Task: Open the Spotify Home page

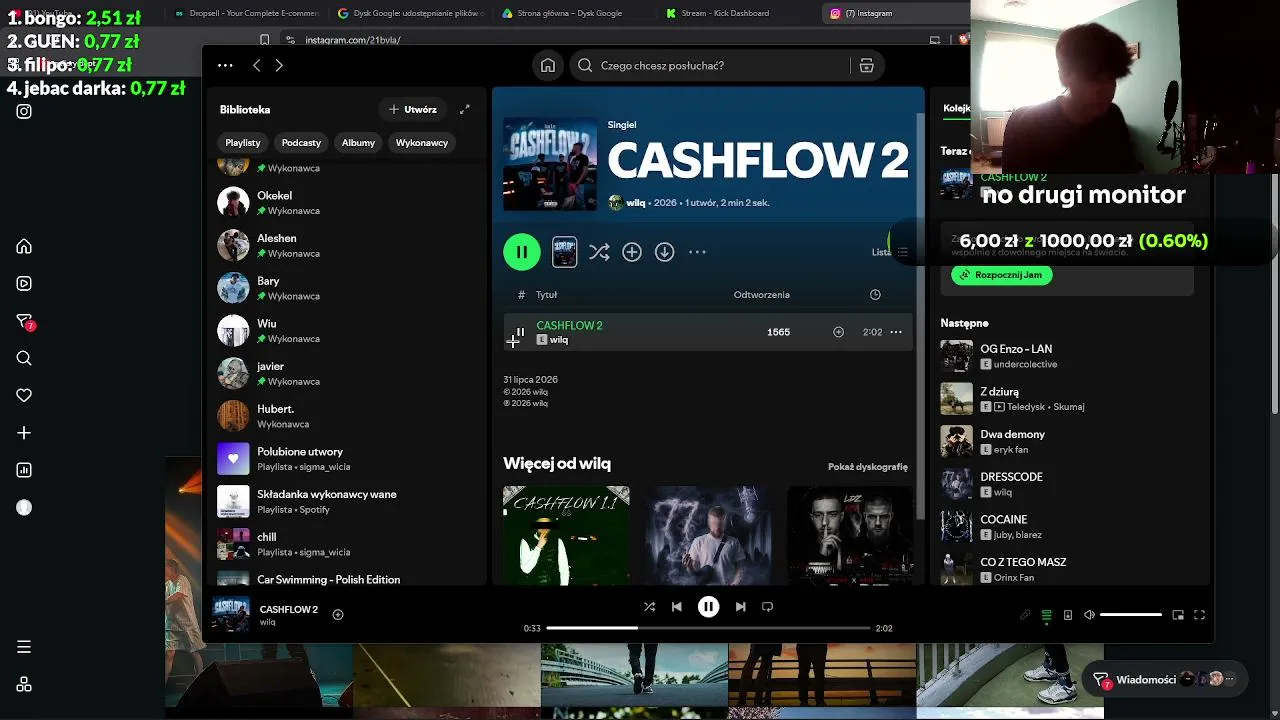Action: tap(548, 65)
